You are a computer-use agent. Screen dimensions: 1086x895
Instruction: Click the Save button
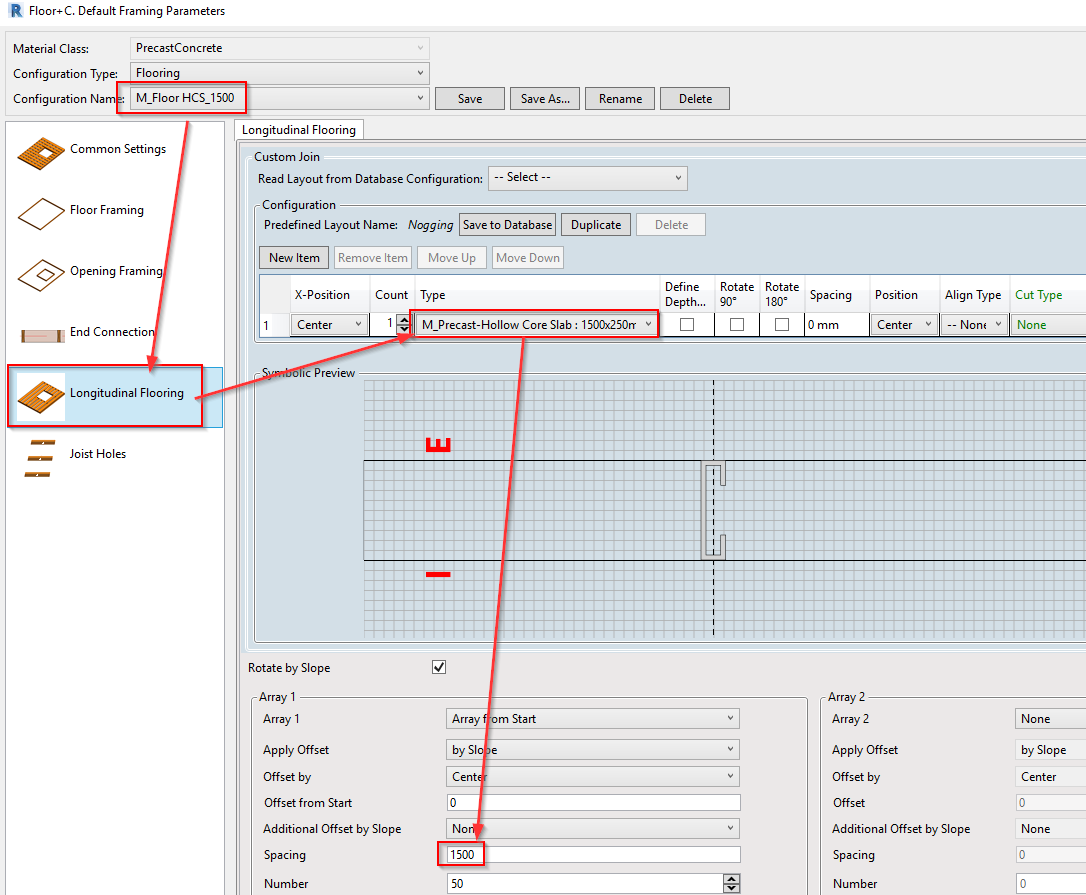click(470, 98)
